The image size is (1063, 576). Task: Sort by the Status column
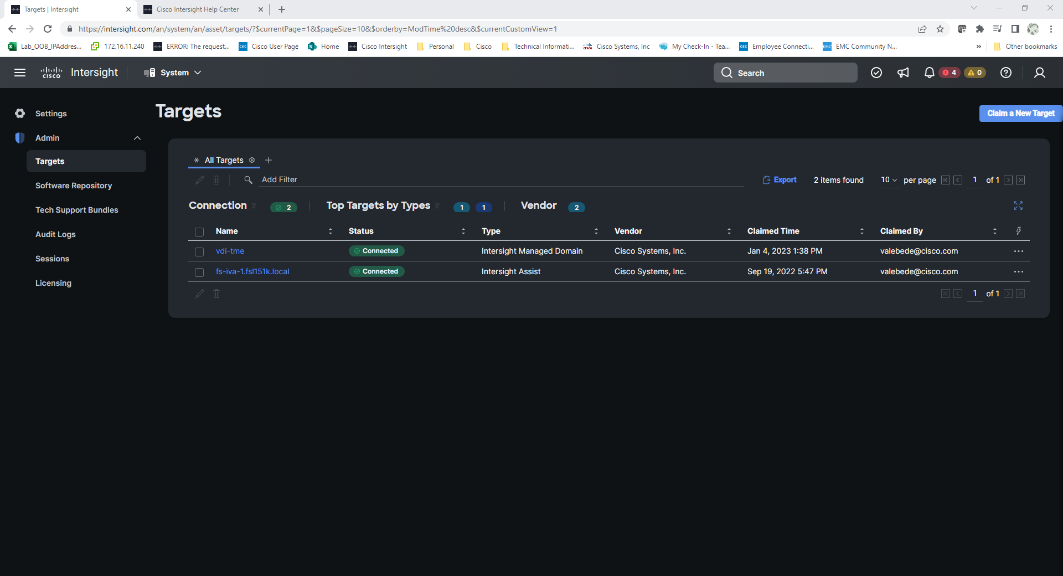pos(463,232)
